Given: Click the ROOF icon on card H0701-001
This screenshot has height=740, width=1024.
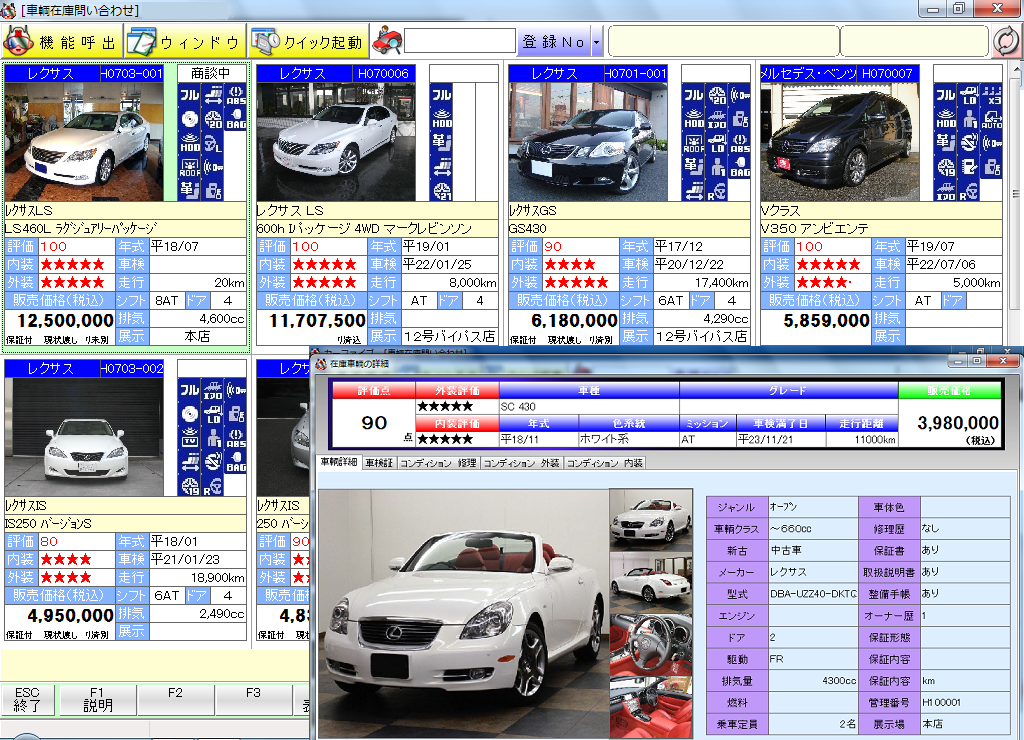Looking at the screenshot, I should [x=694, y=142].
